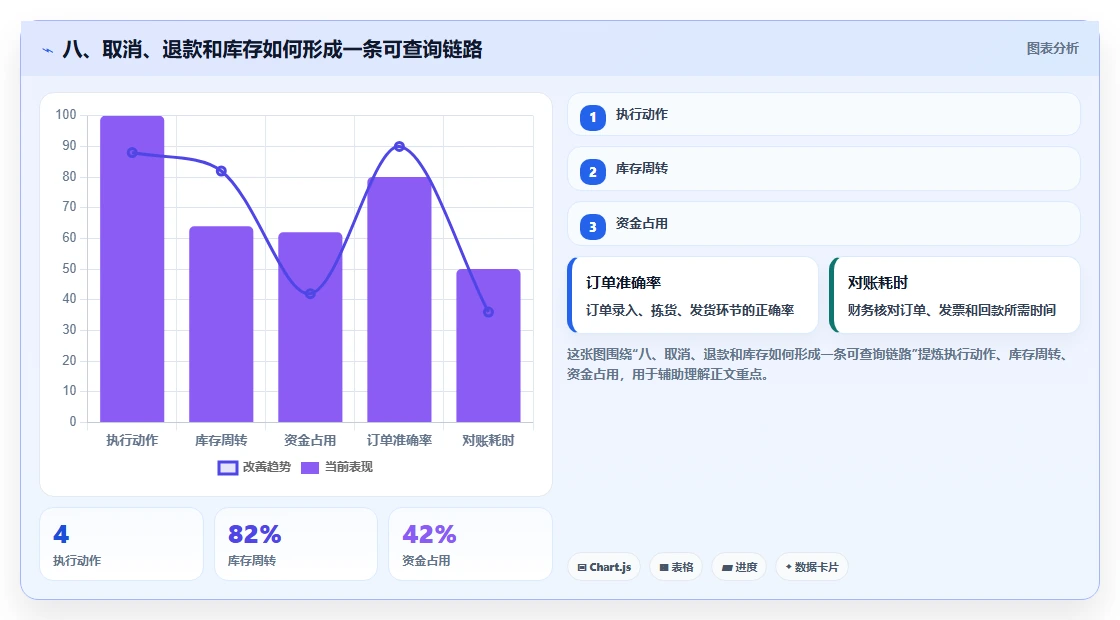Click the trend line point above 订单准确率

point(399,146)
